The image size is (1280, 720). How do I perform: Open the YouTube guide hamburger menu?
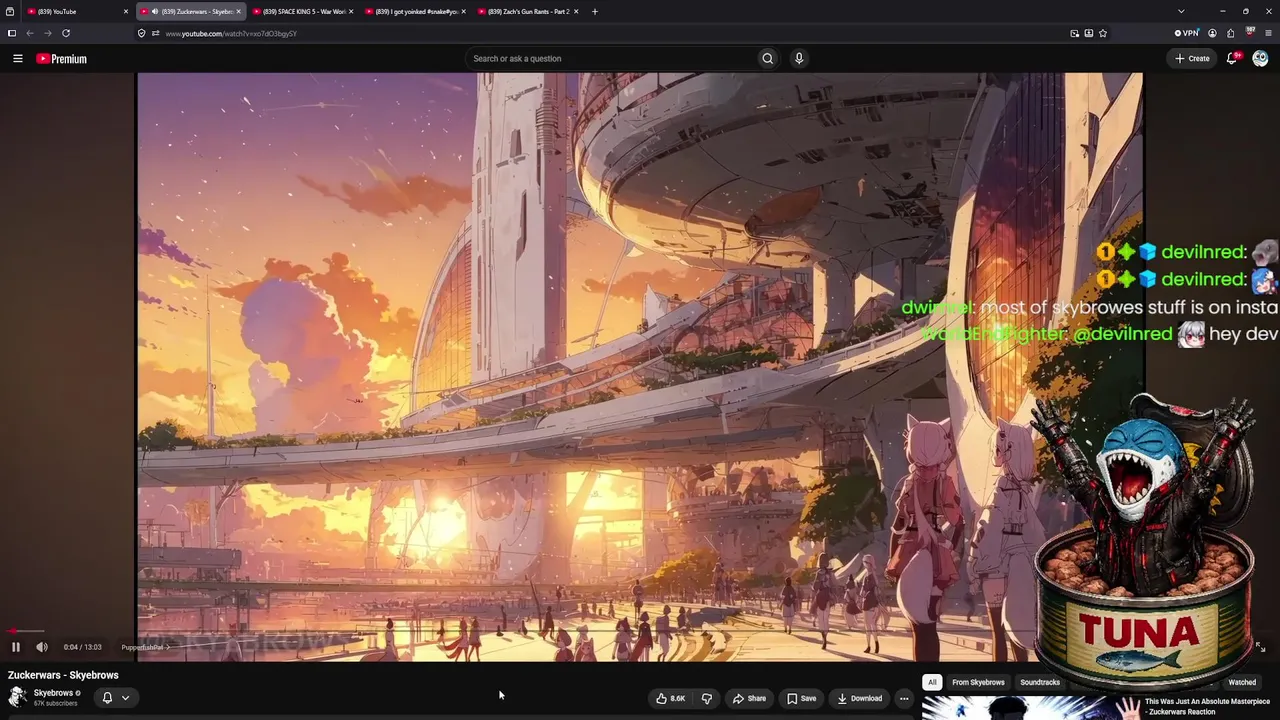[x=17, y=58]
